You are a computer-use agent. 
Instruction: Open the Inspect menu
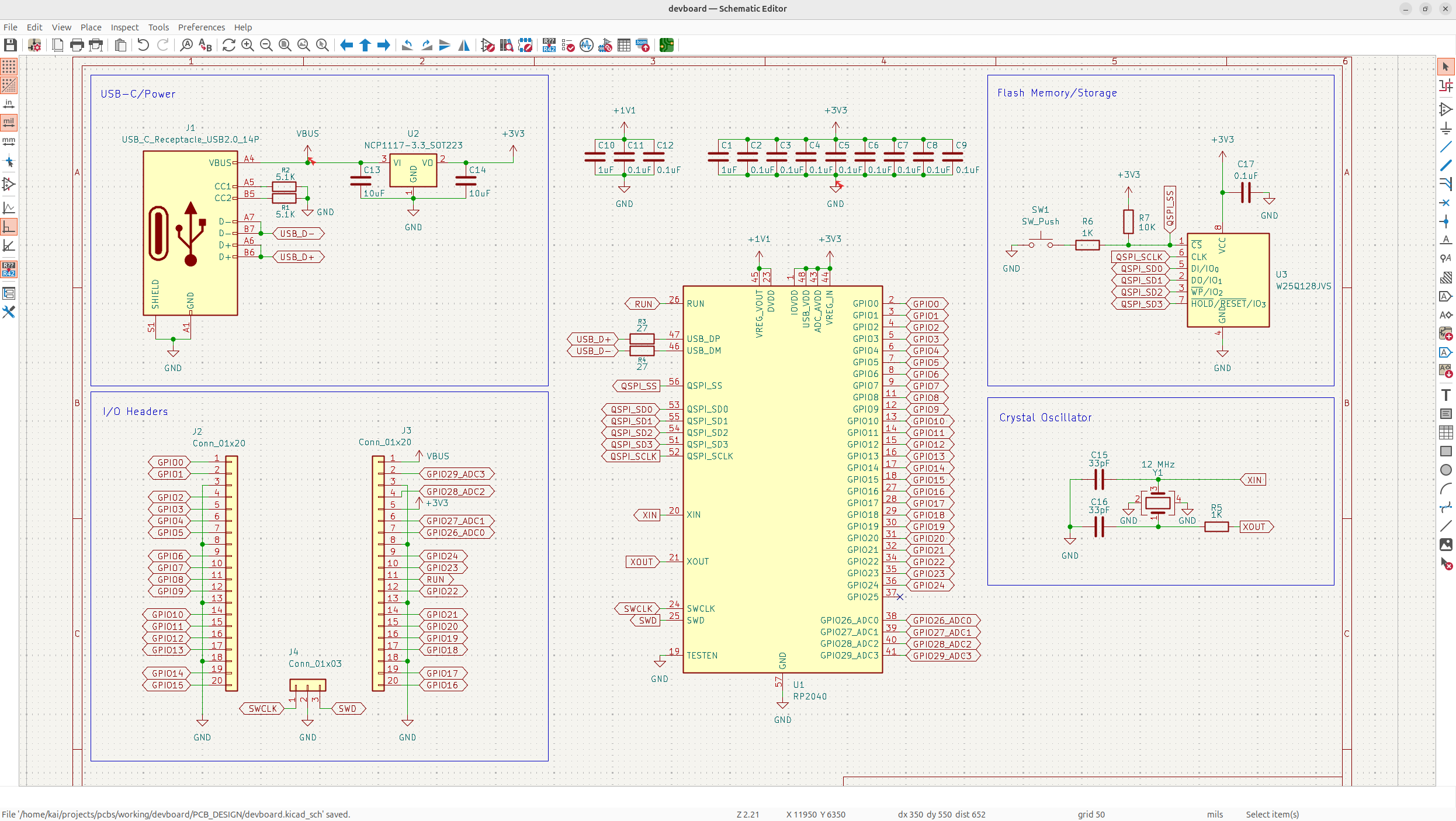[x=124, y=27]
